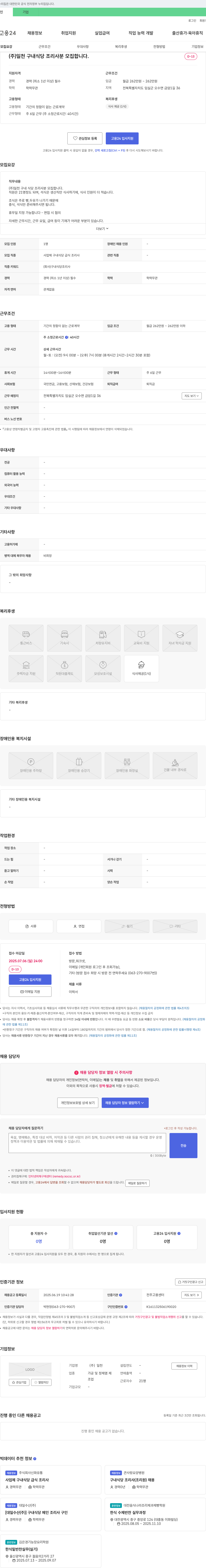Image resolution: width=206 pixels, height=1568 pixels.
Task: Click the 건물 내부 경사로 icon
Action: 175,765
